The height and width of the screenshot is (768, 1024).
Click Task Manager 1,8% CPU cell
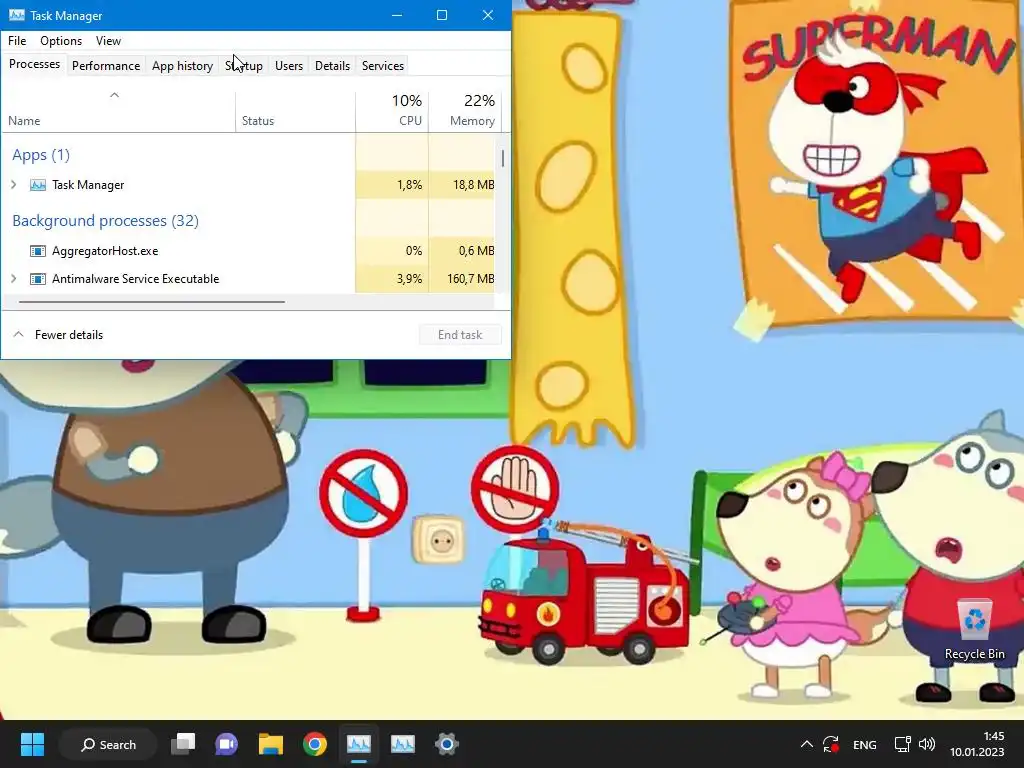click(x=392, y=185)
